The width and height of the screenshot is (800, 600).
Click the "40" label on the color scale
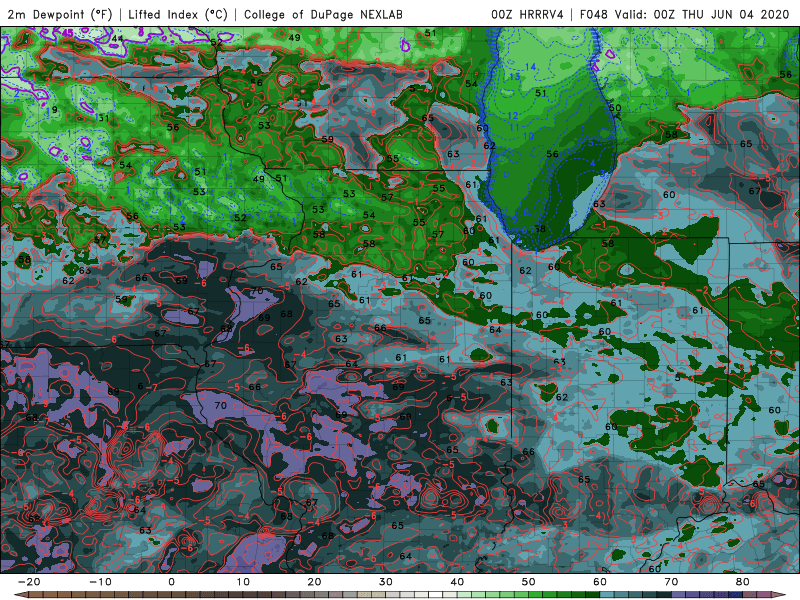click(457, 582)
